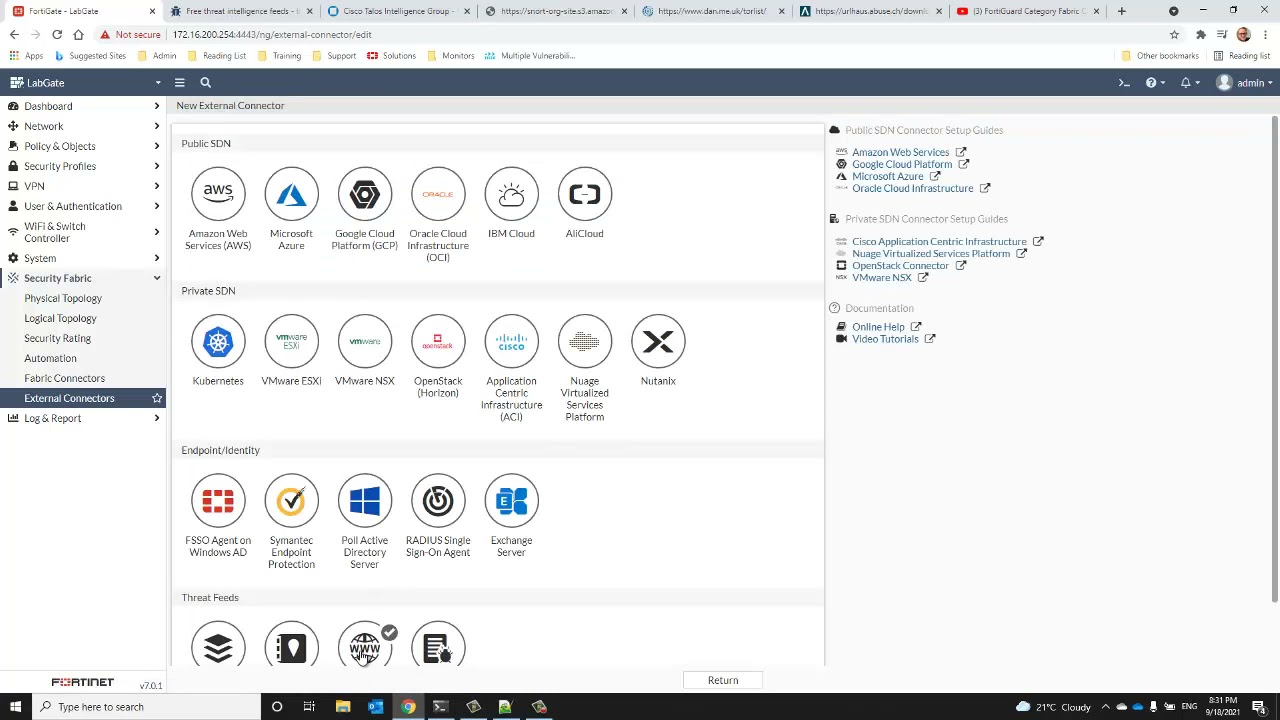Click the page vertical scrollbar
The image size is (1280, 720).
[1274, 360]
